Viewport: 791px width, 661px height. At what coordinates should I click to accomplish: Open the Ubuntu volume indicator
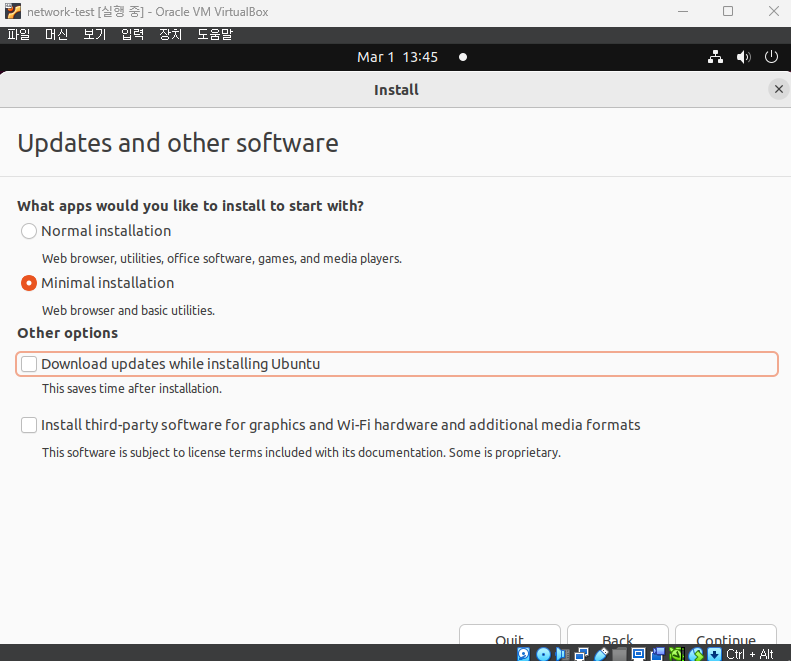click(x=743, y=57)
